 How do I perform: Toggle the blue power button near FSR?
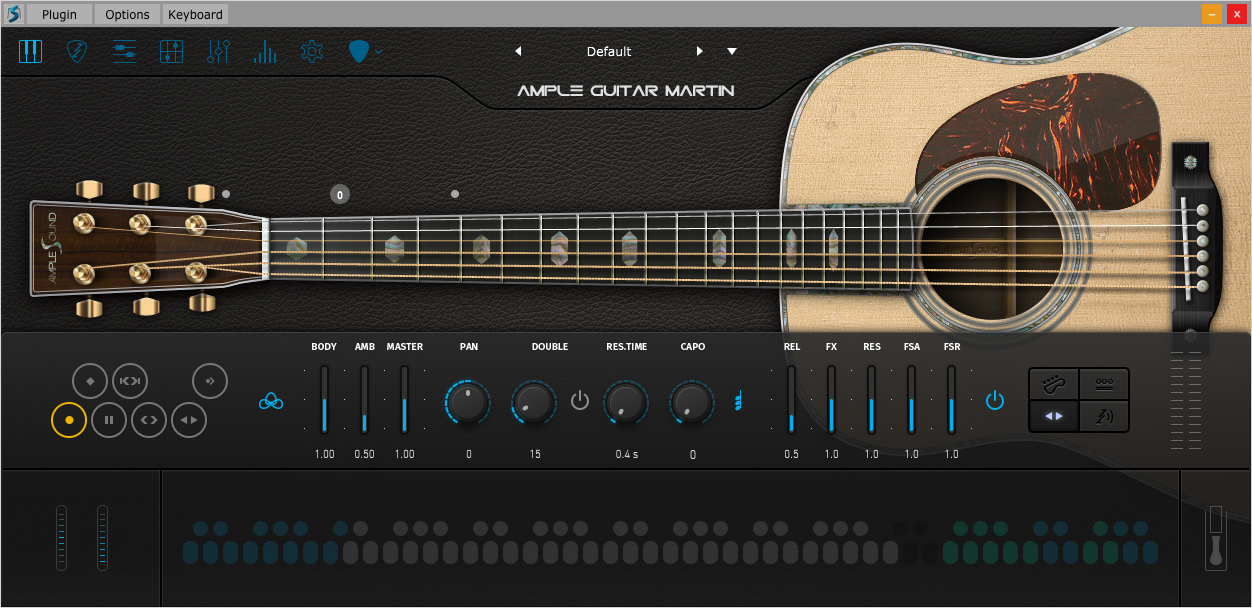(x=994, y=401)
